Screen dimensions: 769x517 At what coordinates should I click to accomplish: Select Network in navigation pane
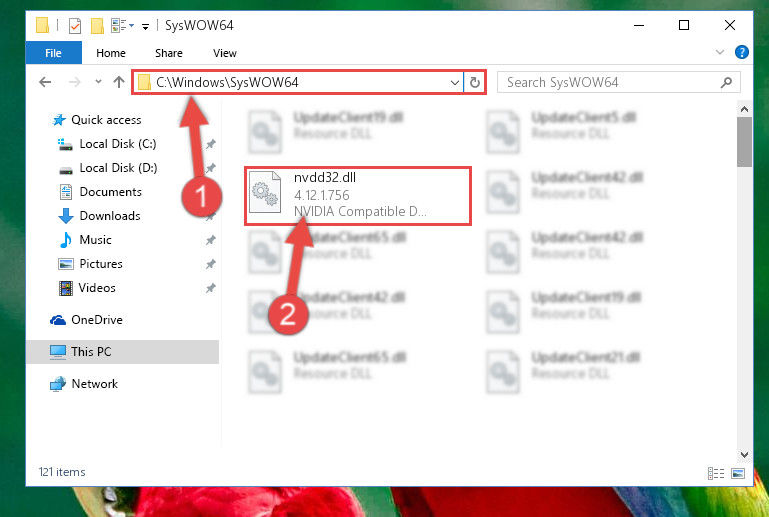pos(95,384)
